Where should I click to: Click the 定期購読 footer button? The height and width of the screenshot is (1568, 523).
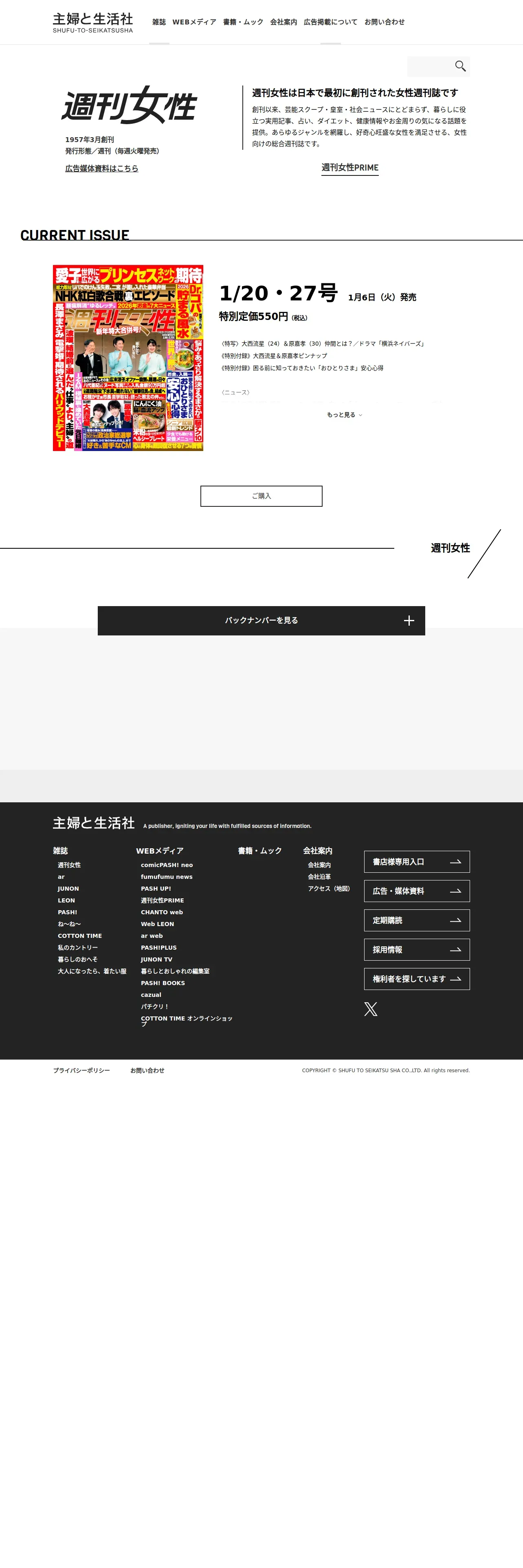[x=417, y=920]
